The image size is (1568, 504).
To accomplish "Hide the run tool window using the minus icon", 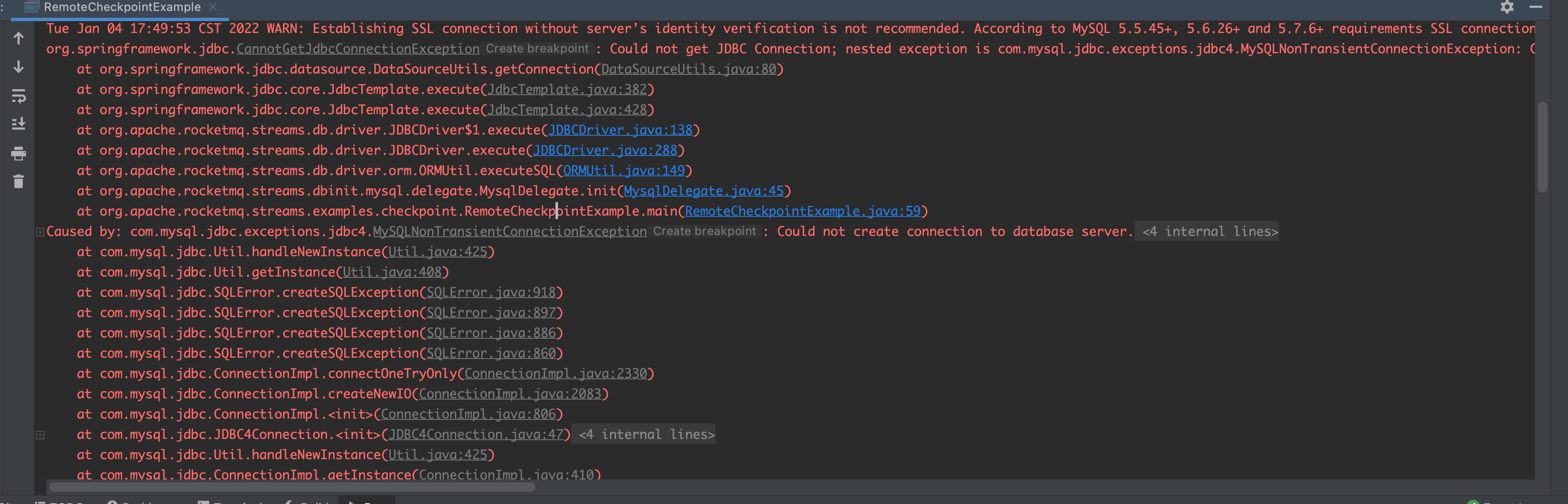I will click(x=1535, y=7).
